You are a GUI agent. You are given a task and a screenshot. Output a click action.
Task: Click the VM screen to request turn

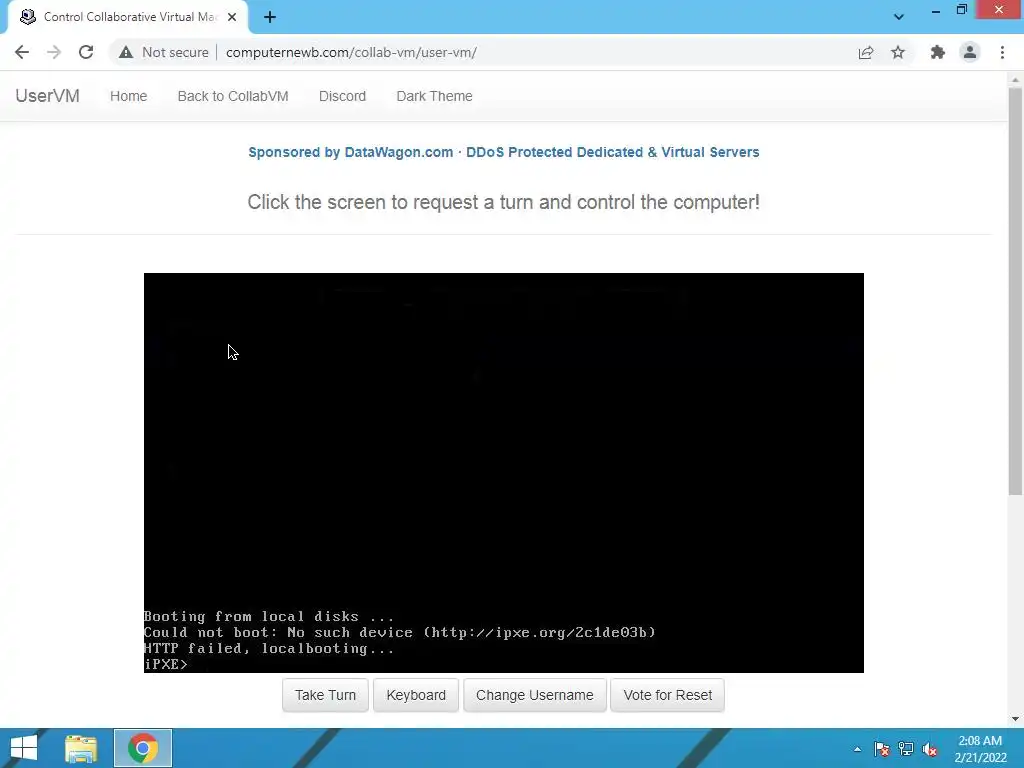click(x=504, y=473)
